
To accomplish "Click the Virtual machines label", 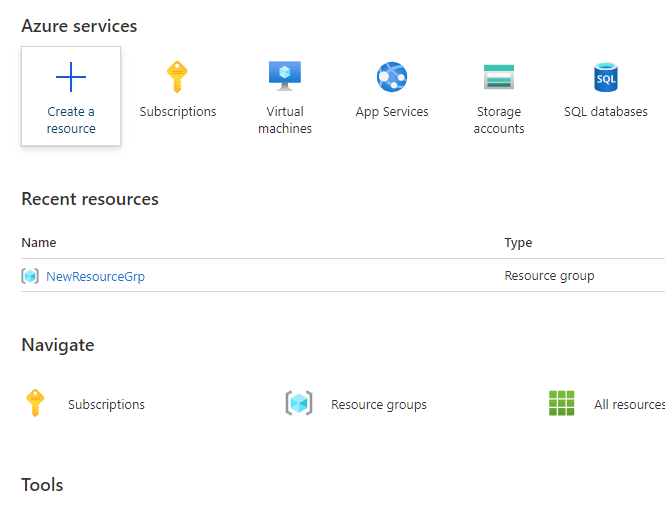I will click(285, 120).
